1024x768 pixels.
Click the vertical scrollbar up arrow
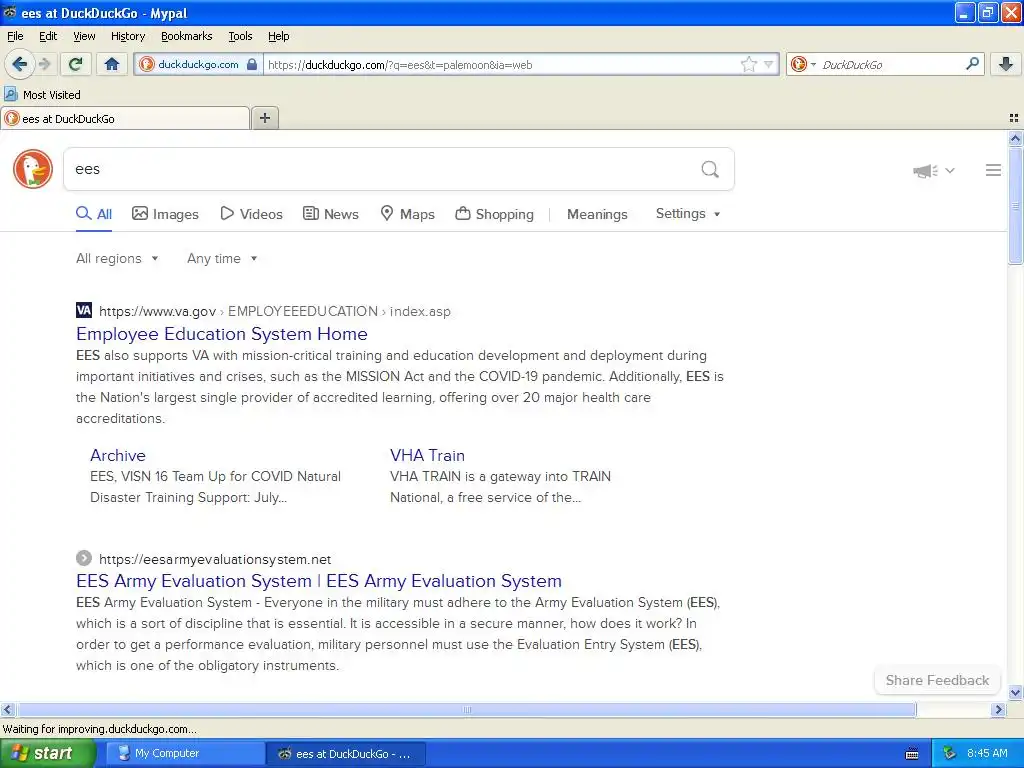1015,138
